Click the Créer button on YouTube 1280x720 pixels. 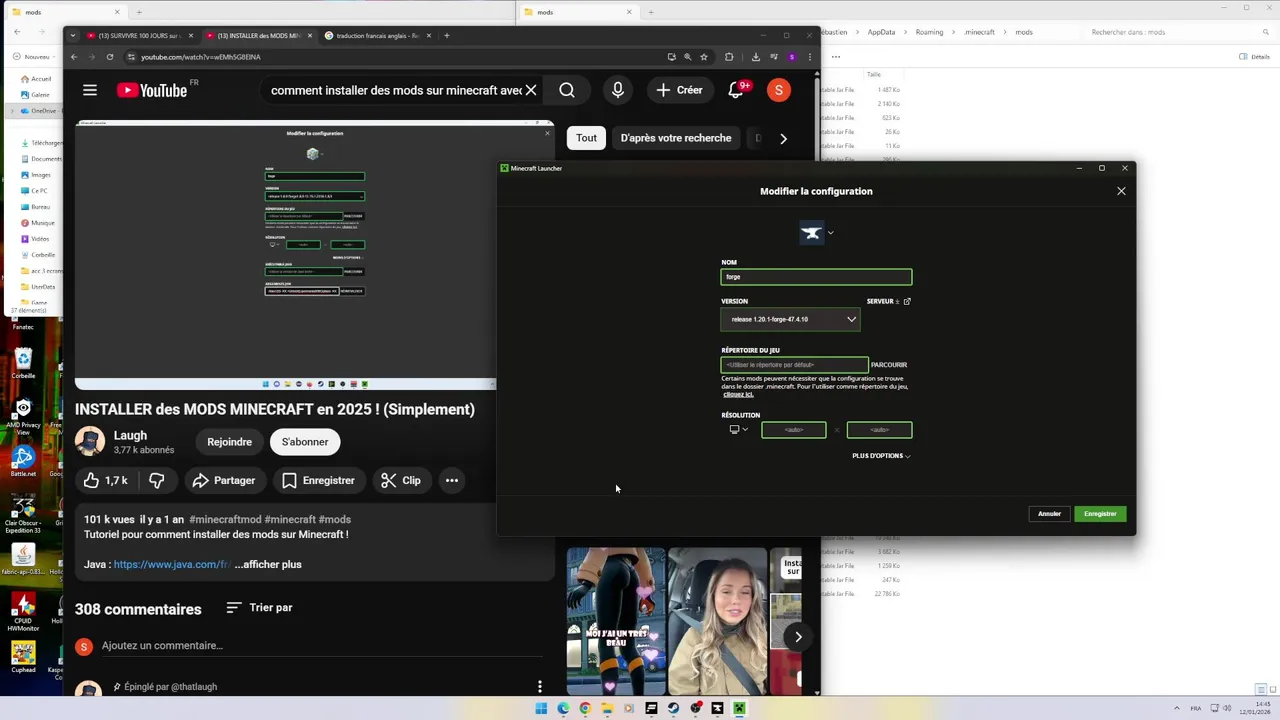(679, 90)
